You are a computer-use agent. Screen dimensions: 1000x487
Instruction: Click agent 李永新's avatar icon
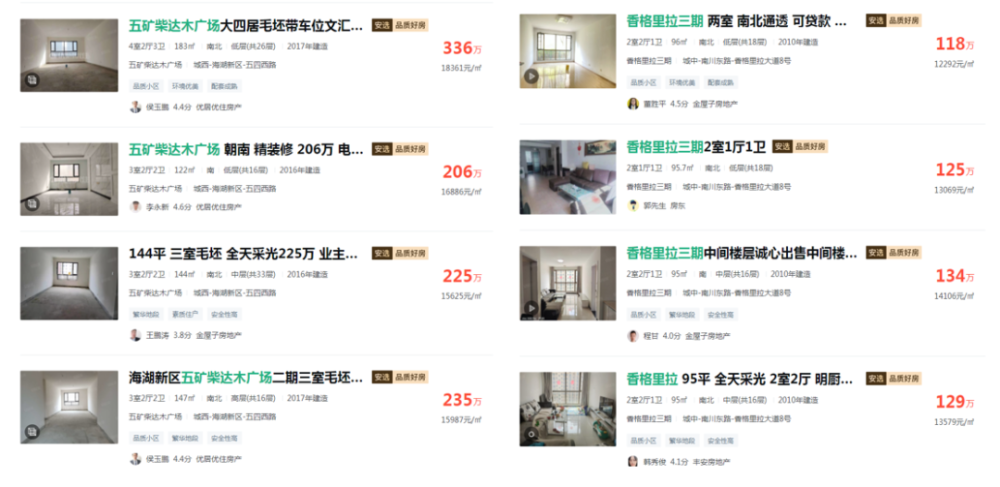135,207
